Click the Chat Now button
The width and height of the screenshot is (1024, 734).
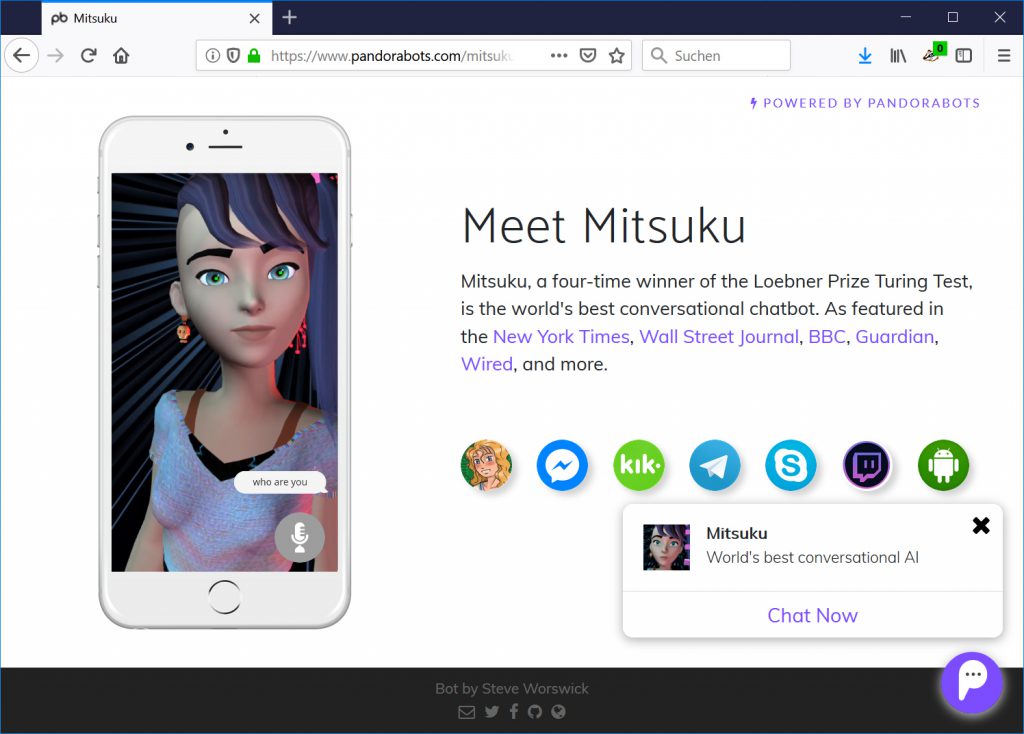click(x=812, y=615)
